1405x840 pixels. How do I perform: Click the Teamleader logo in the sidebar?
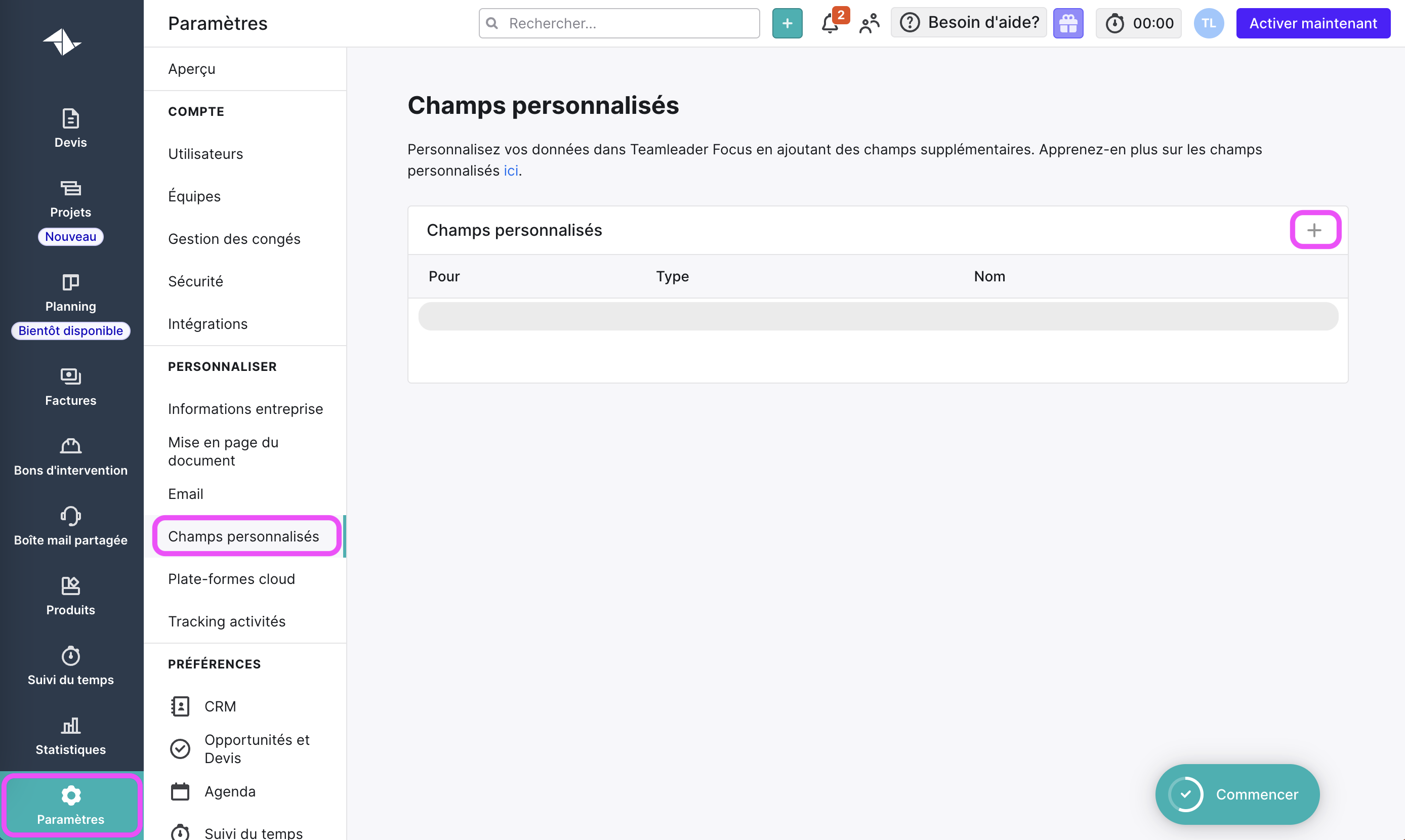click(x=62, y=42)
